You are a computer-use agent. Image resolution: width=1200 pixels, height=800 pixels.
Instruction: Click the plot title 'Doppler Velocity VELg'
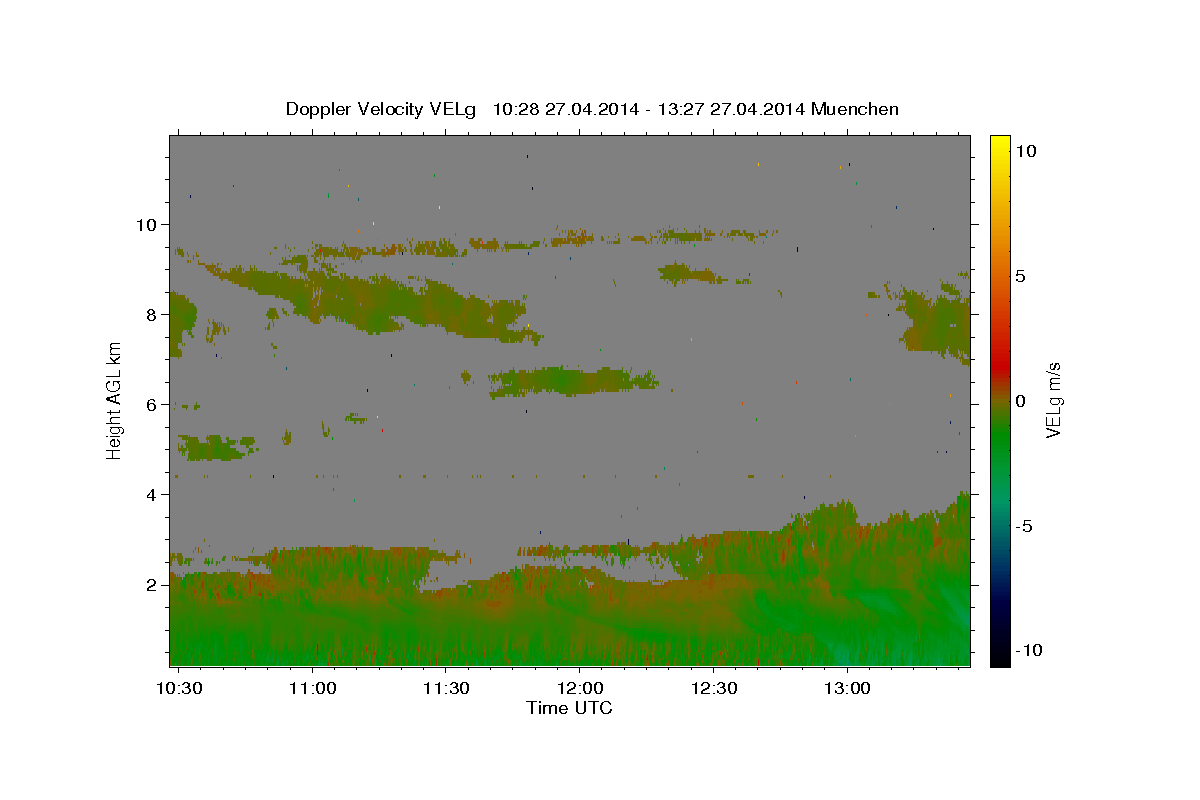pos(382,109)
